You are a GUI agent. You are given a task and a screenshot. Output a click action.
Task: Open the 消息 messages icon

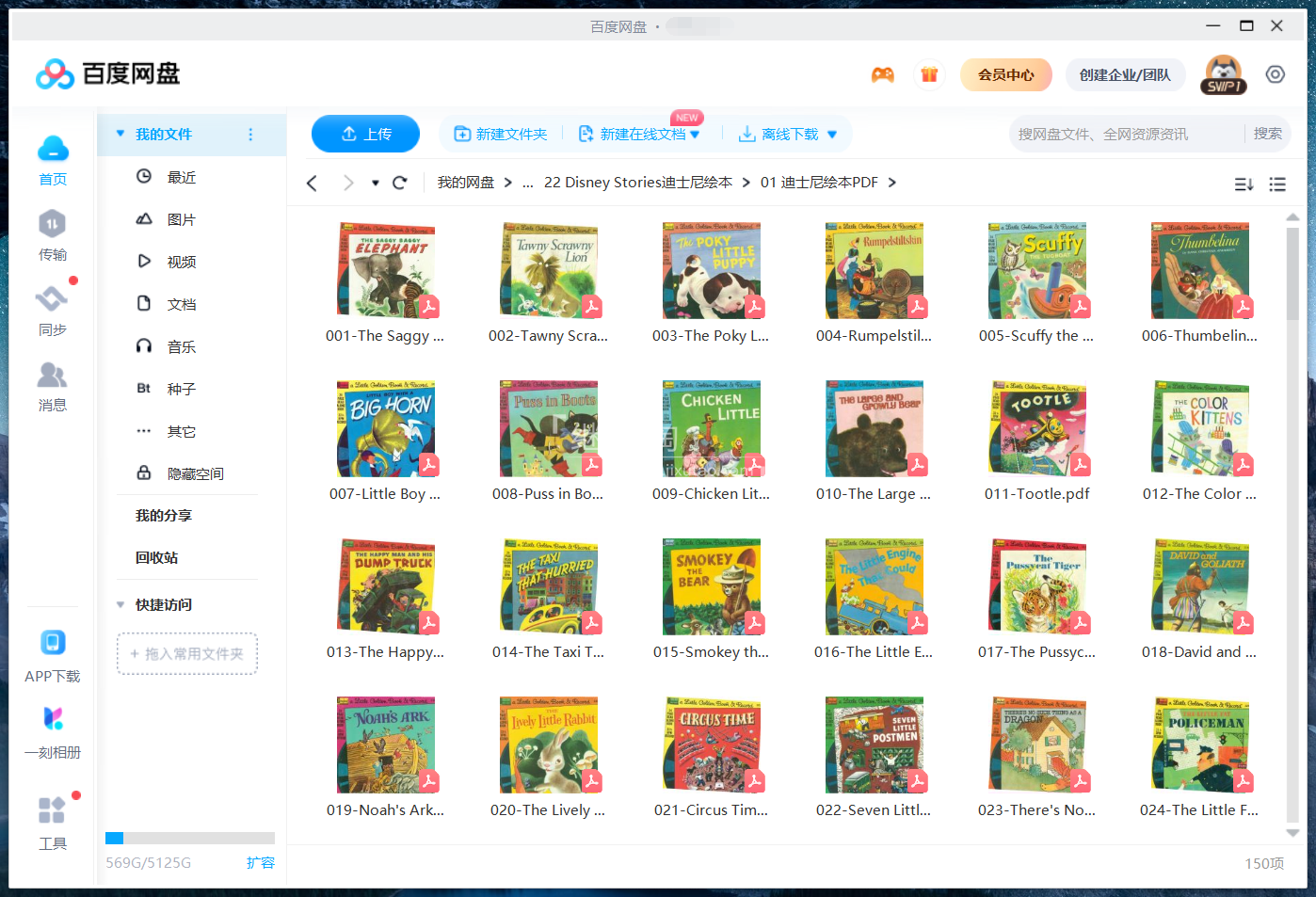[53, 386]
